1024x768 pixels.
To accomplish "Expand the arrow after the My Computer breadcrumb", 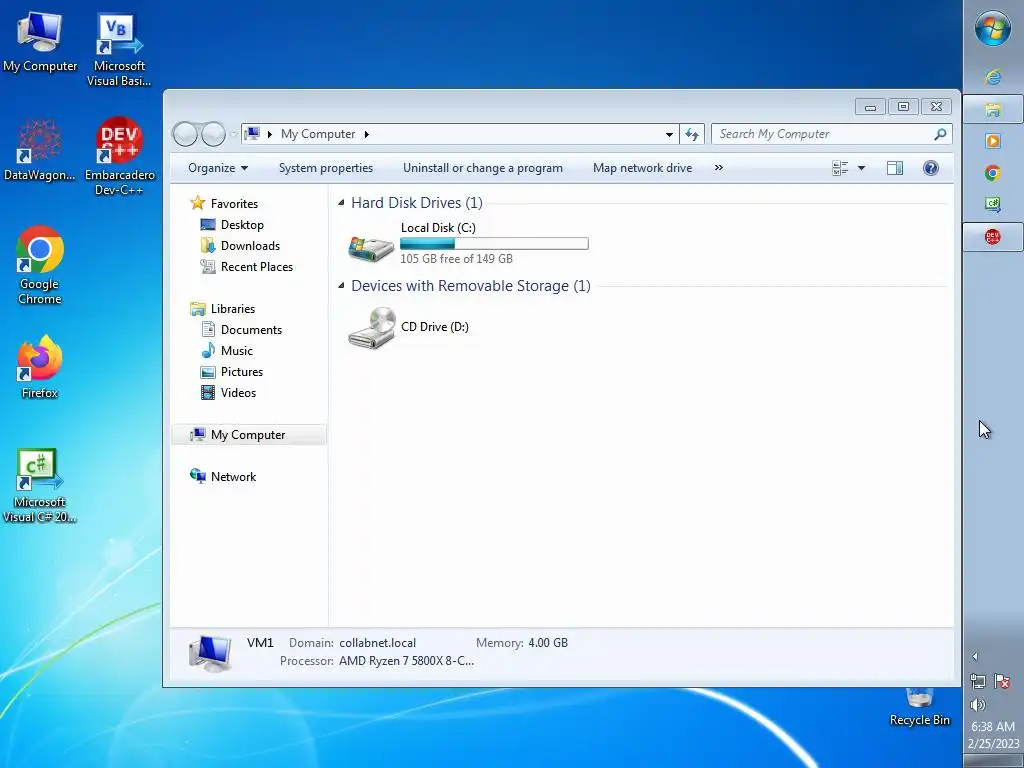I will (x=366, y=134).
